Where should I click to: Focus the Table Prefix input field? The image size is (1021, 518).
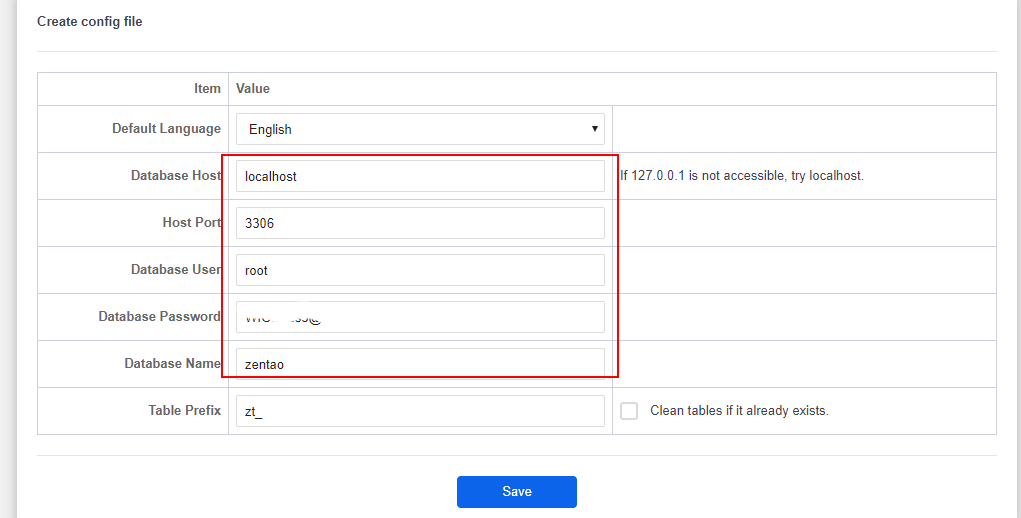pyautogui.click(x=420, y=411)
